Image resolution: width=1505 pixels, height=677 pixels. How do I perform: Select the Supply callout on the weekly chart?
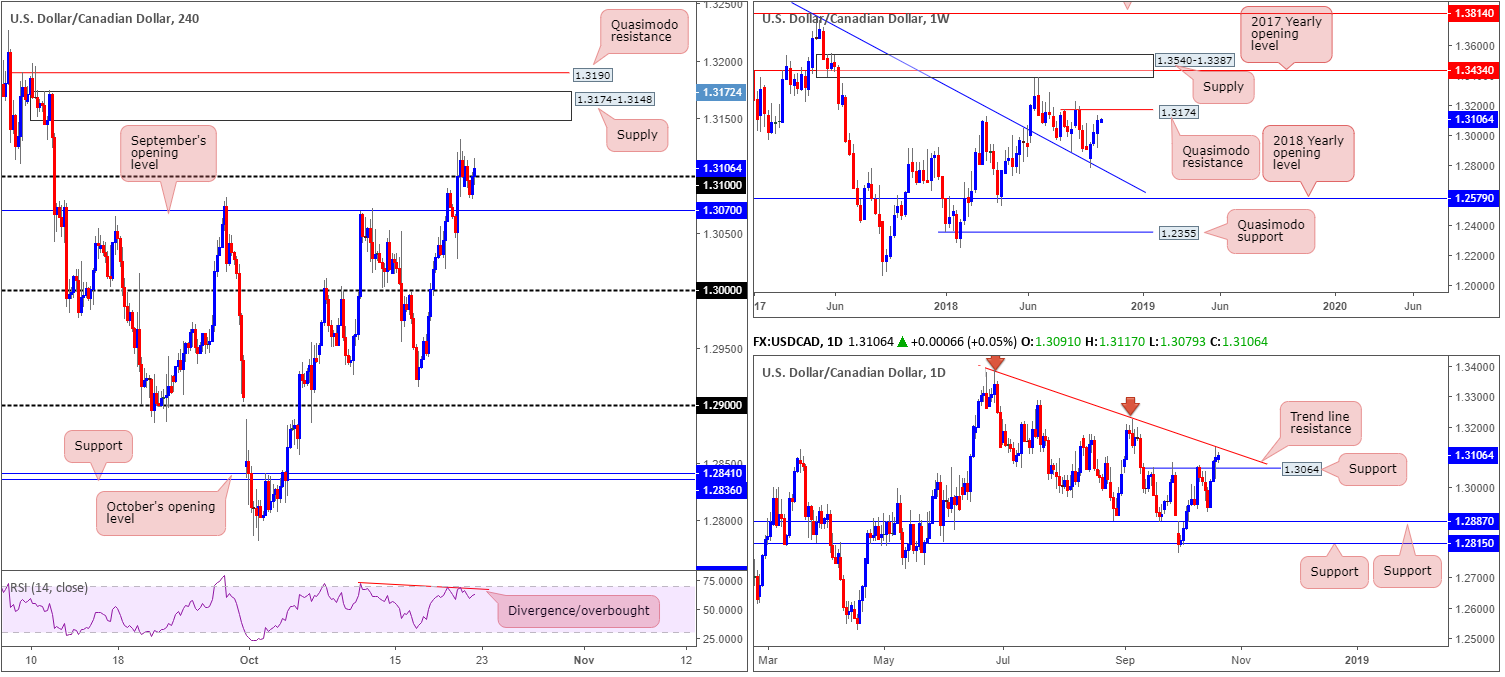(1224, 87)
